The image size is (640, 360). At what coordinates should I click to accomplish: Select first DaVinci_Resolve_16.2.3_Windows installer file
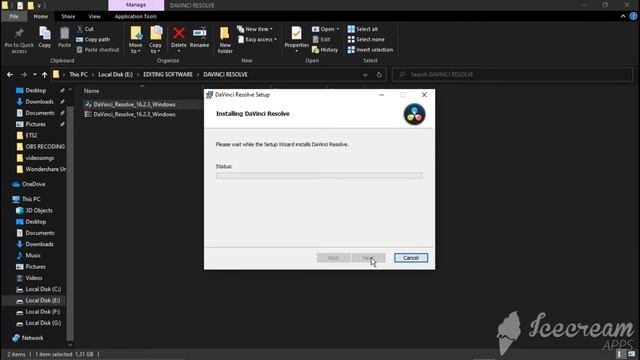coord(134,104)
